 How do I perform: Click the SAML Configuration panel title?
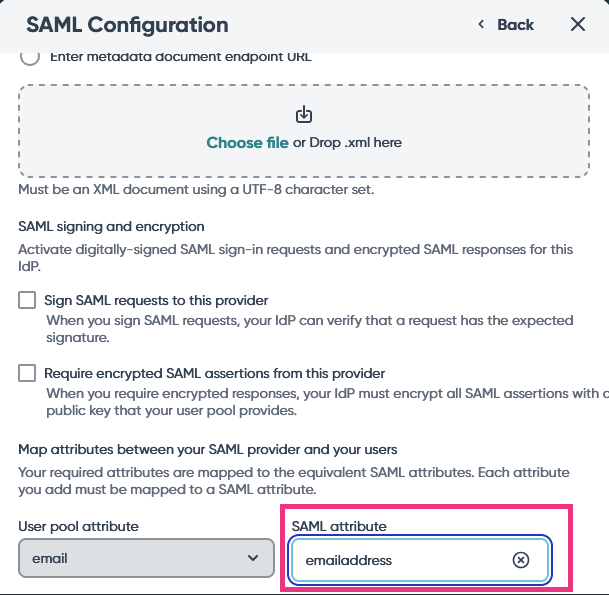127,25
